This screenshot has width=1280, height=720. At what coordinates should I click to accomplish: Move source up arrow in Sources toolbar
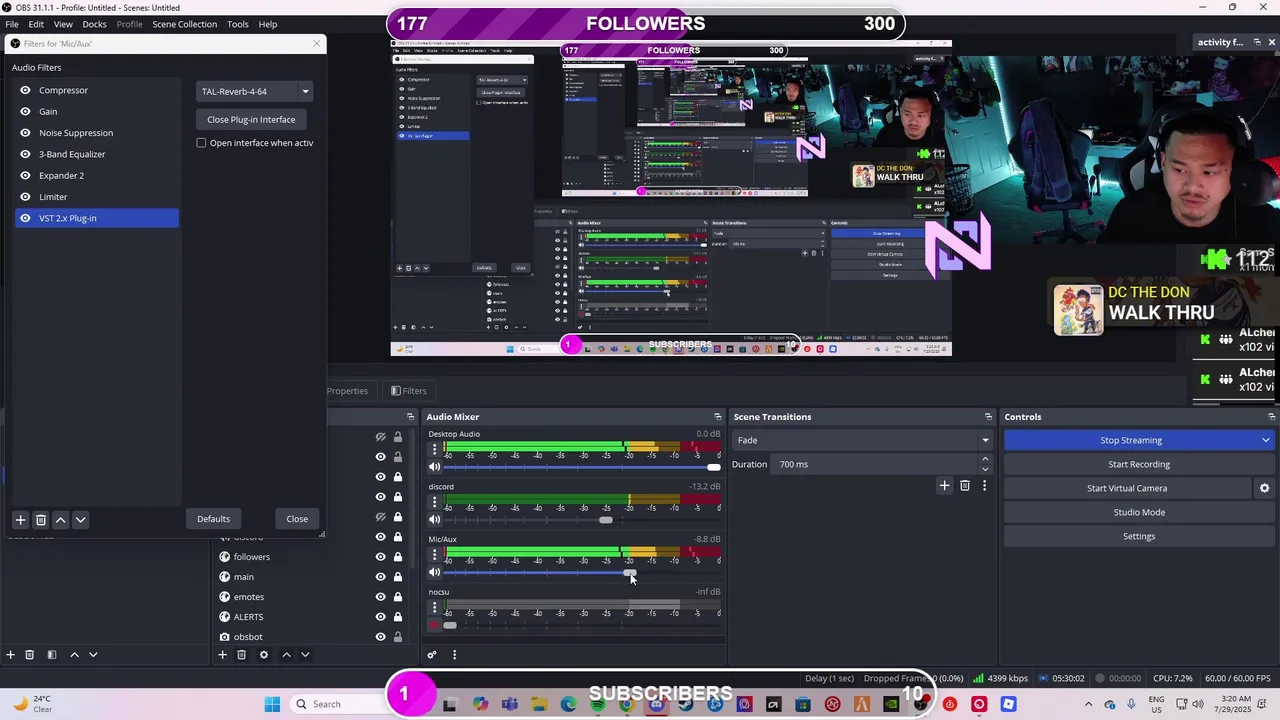point(286,655)
